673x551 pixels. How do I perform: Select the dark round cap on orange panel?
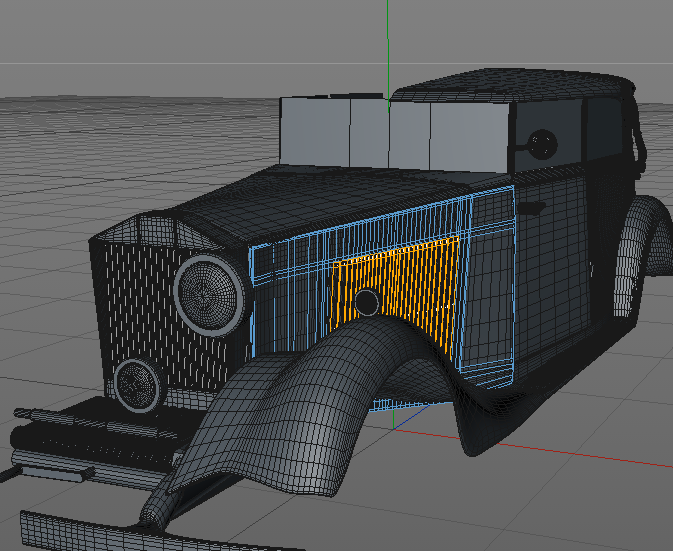tap(367, 303)
